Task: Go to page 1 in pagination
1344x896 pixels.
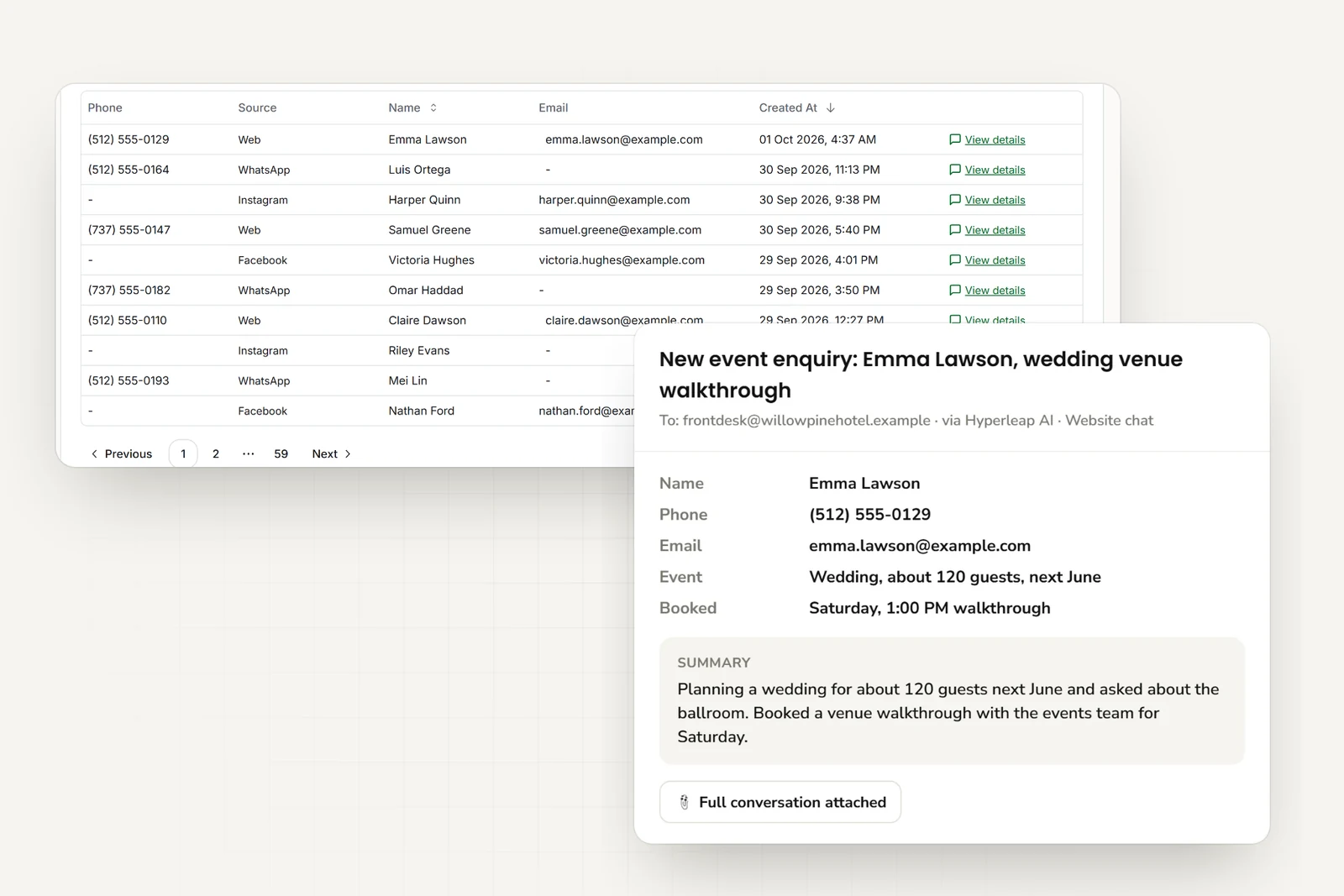Action: click(x=183, y=453)
